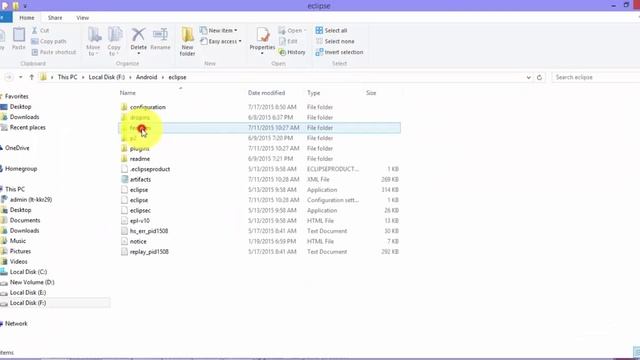
Task: Click the Android breadcrumb
Action: [147, 77]
